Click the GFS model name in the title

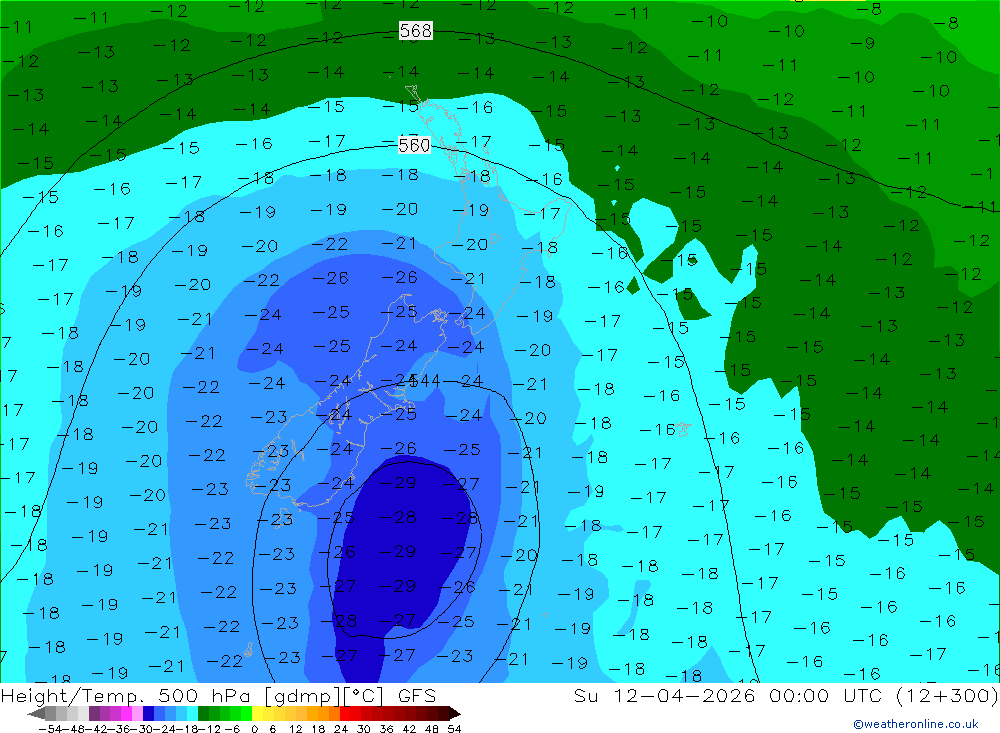[x=417, y=695]
